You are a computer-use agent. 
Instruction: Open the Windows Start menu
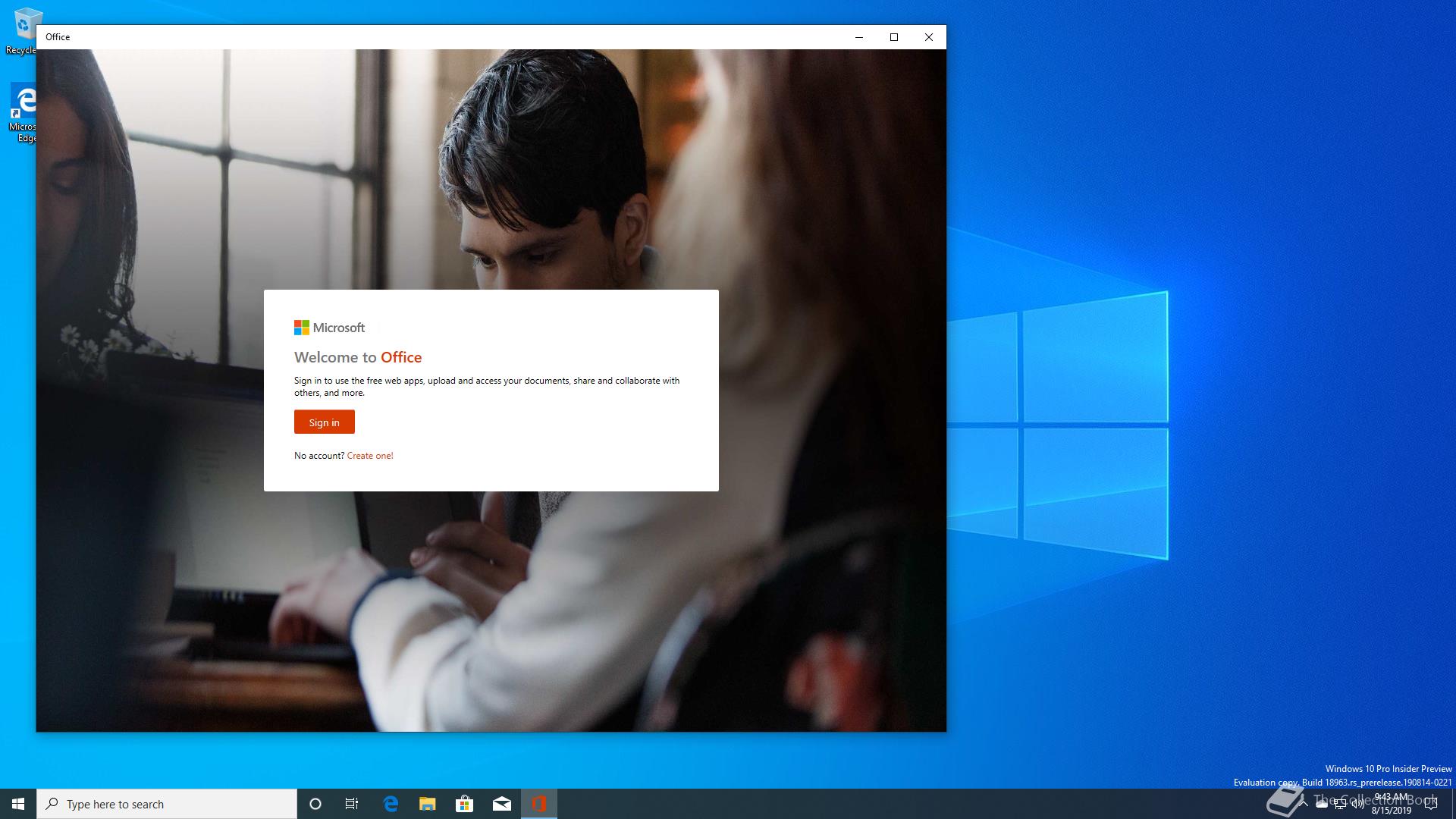pyautogui.click(x=18, y=804)
